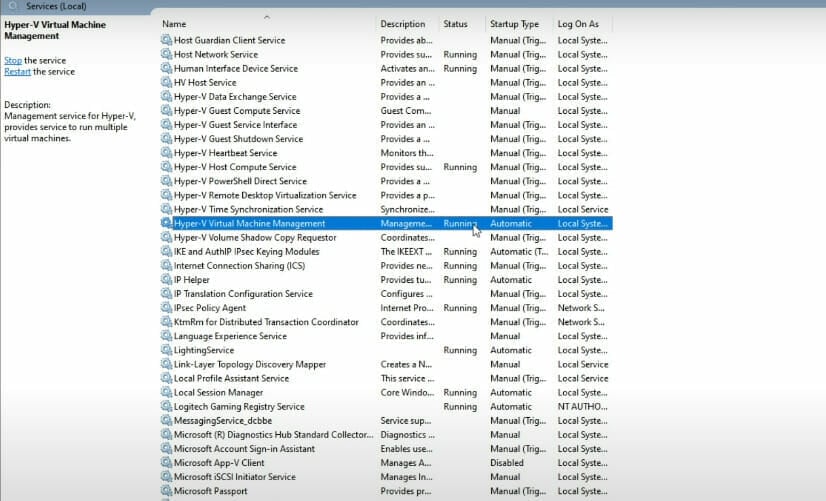The width and height of the screenshot is (826, 501).
Task: Select the Local Session Manager service name
Action: 218,393
